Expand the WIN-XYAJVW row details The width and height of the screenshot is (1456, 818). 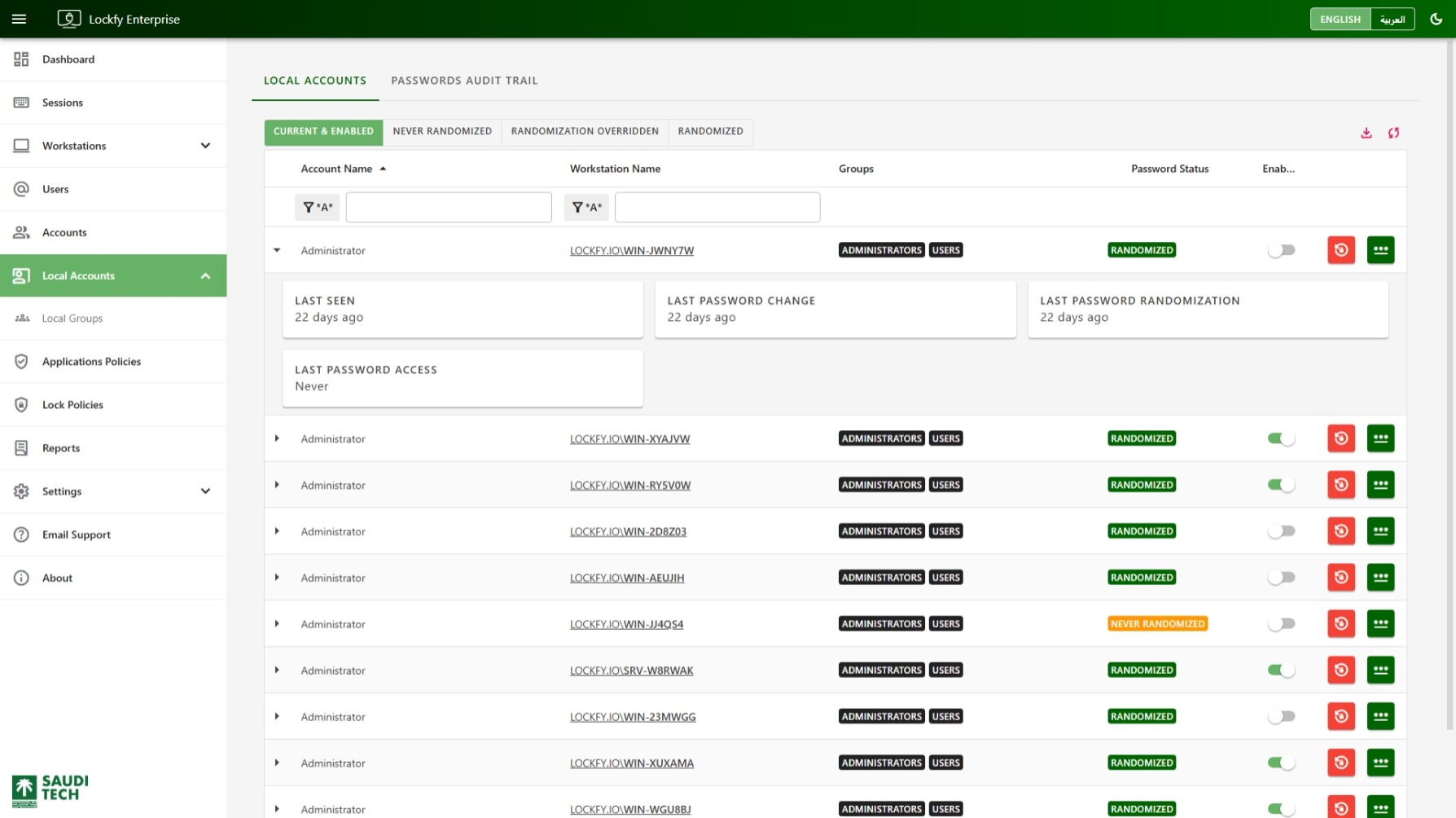[x=277, y=438]
